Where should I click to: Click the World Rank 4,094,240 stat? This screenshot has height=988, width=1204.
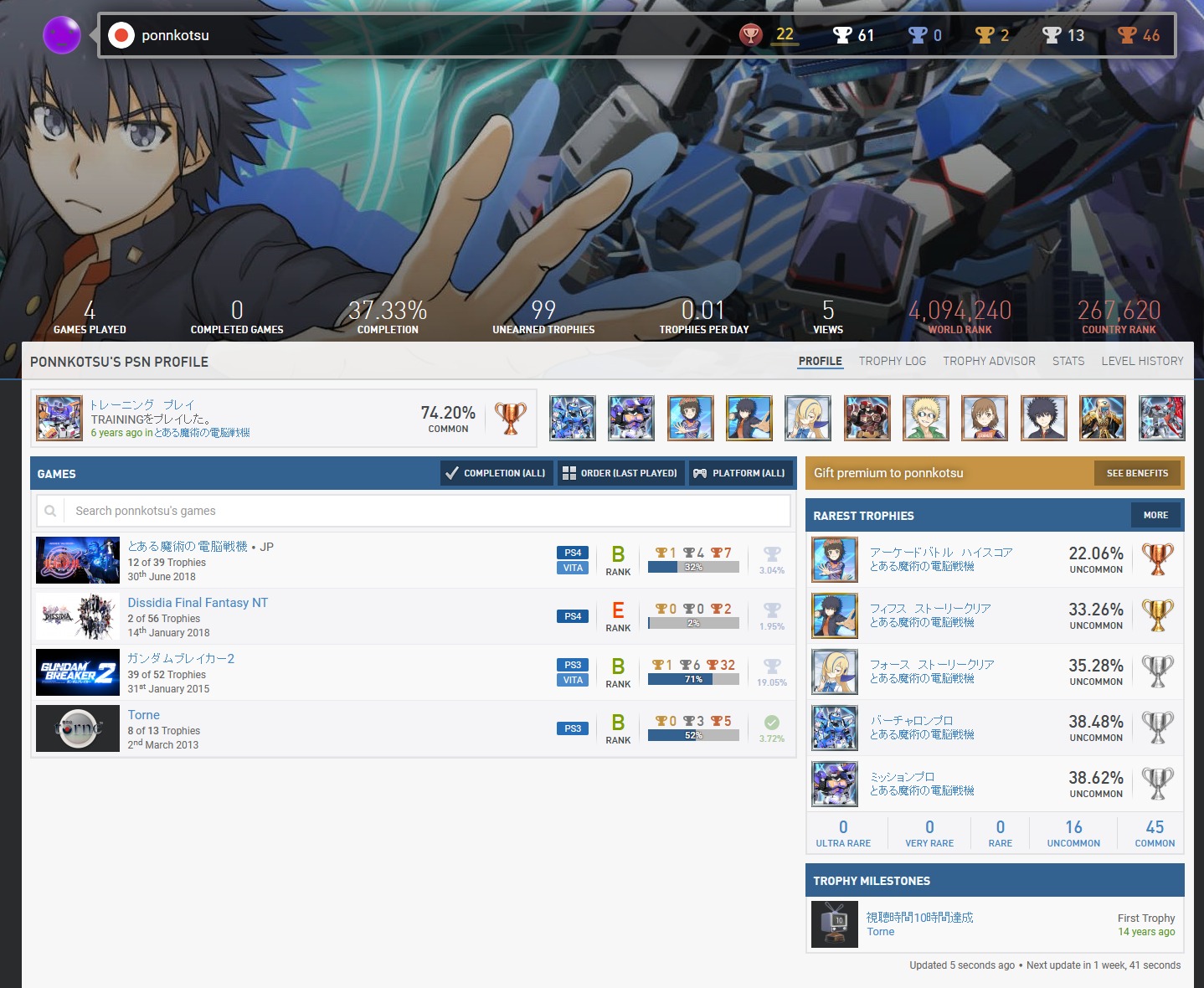pyautogui.click(x=960, y=316)
